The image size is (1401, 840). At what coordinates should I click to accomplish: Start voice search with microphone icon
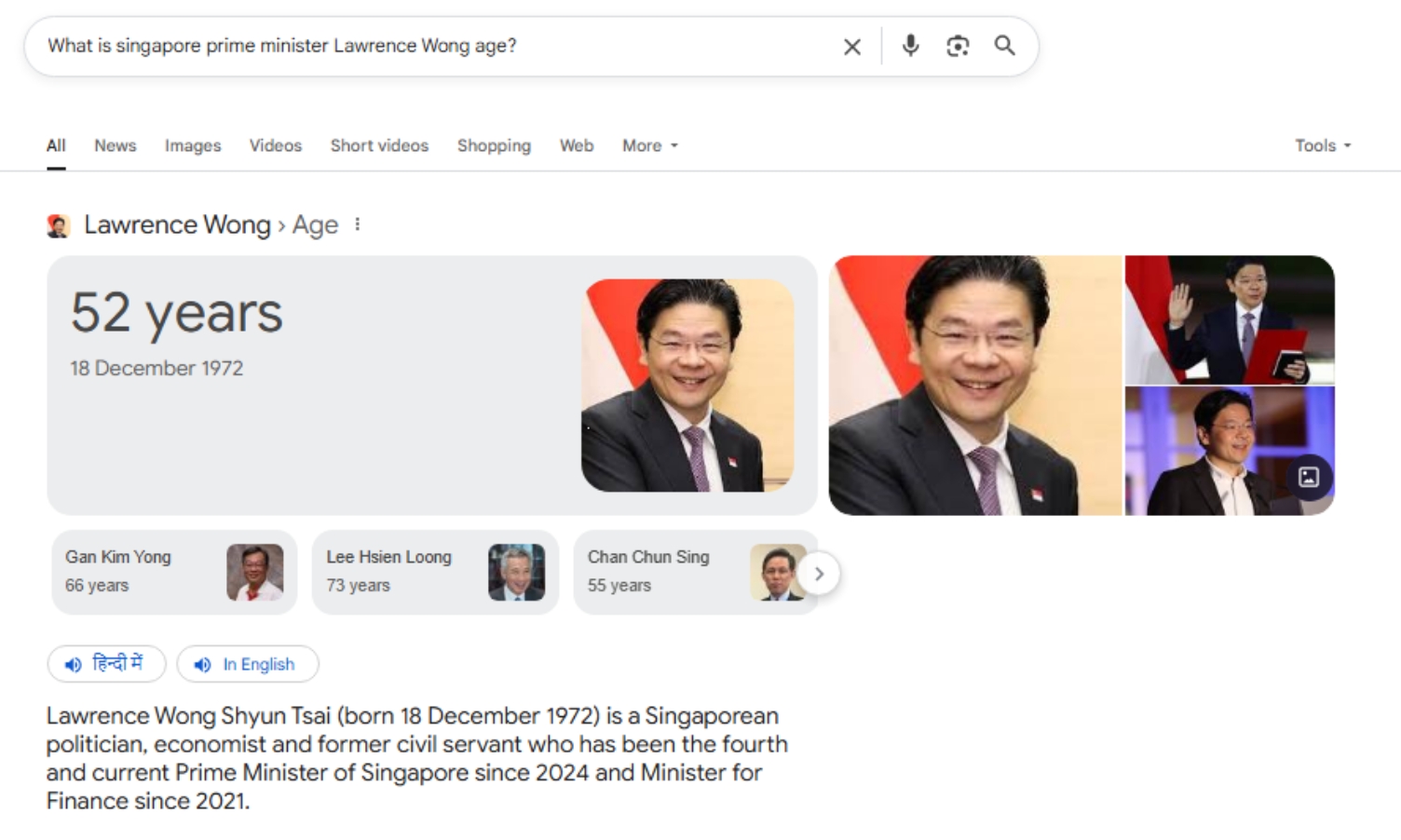point(910,46)
